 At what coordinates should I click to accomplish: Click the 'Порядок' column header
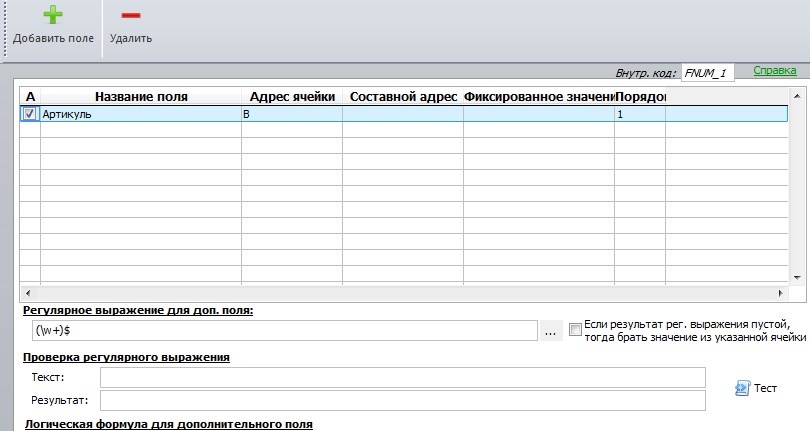(640, 97)
